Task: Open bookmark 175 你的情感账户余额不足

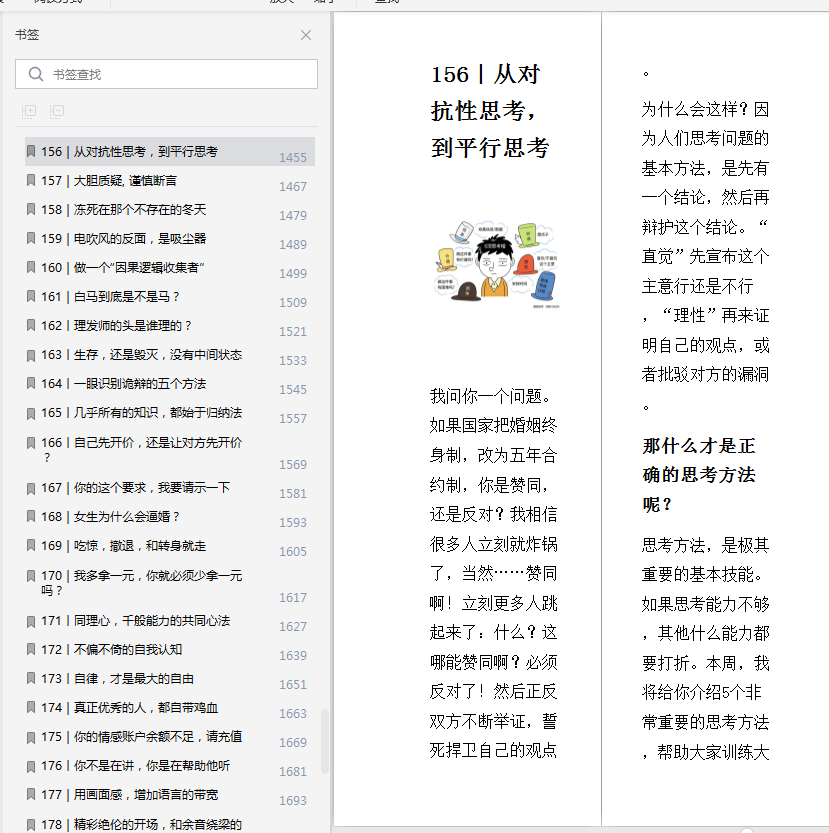Action: click(x=141, y=737)
